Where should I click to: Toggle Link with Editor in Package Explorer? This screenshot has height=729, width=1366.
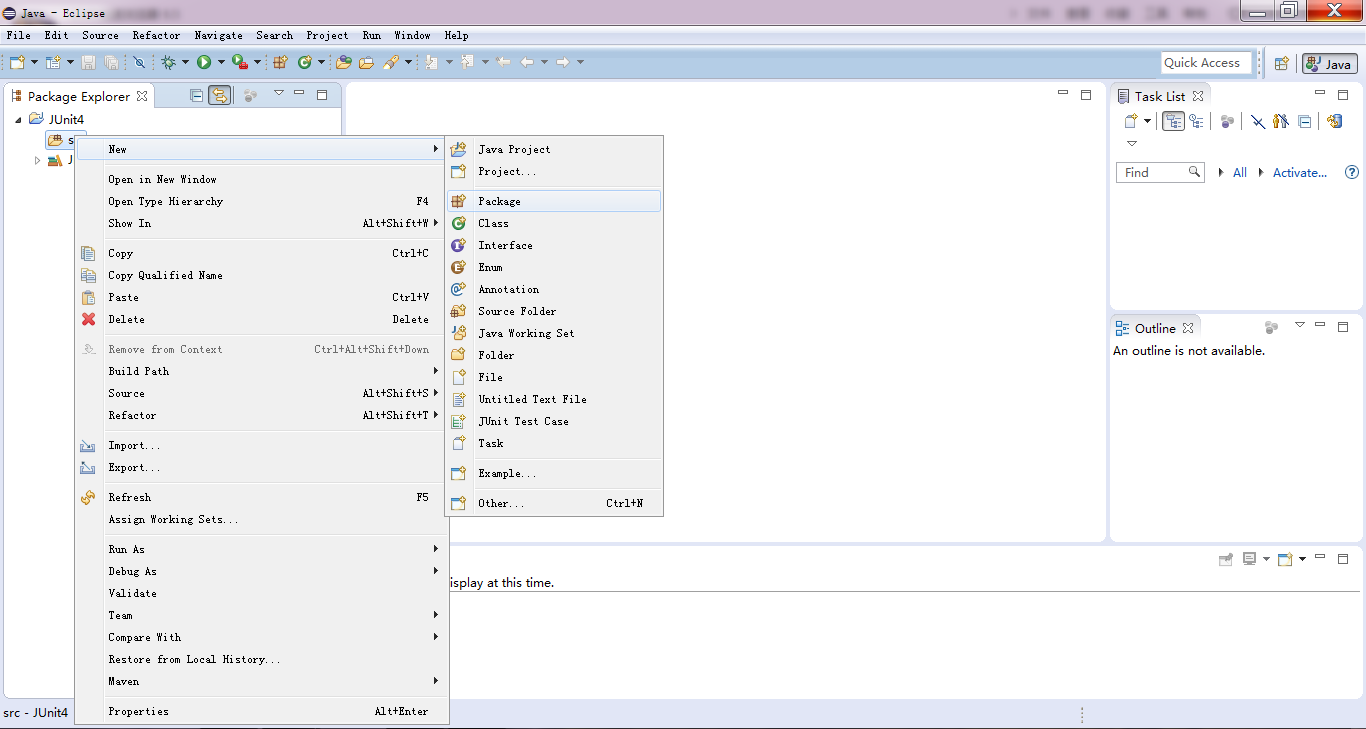coord(219,96)
